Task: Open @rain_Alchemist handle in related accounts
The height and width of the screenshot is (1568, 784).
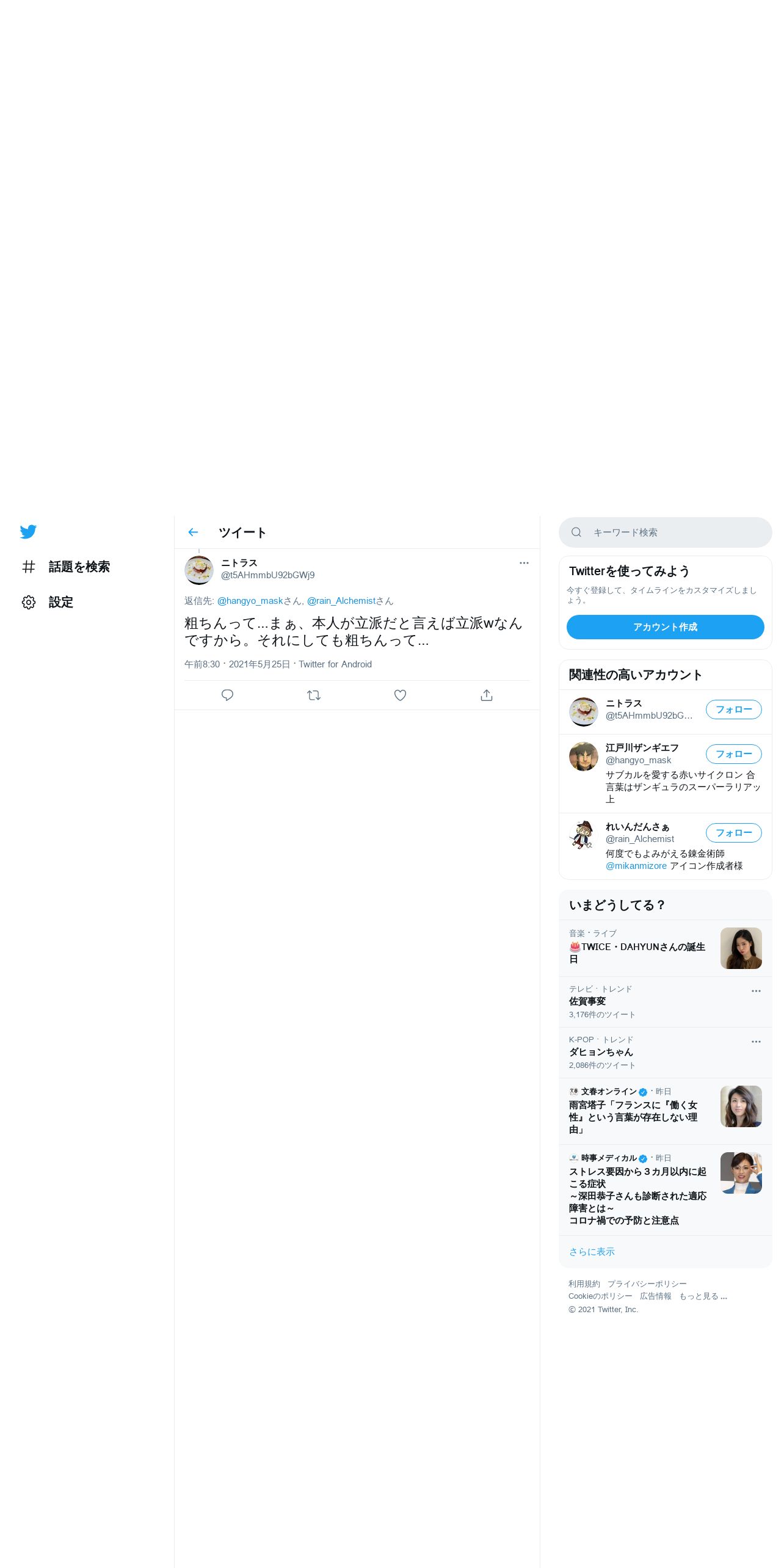Action: tap(640, 839)
